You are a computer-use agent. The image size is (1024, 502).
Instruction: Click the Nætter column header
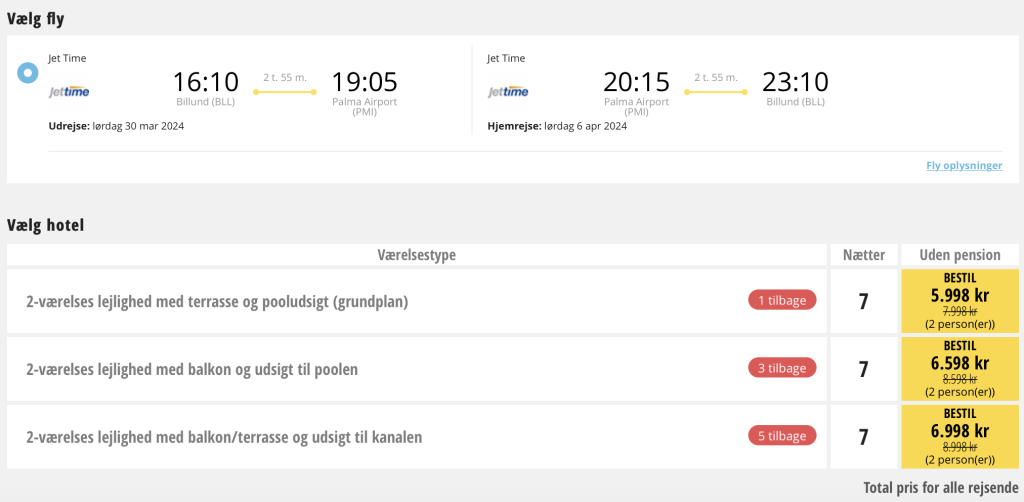[x=863, y=255]
